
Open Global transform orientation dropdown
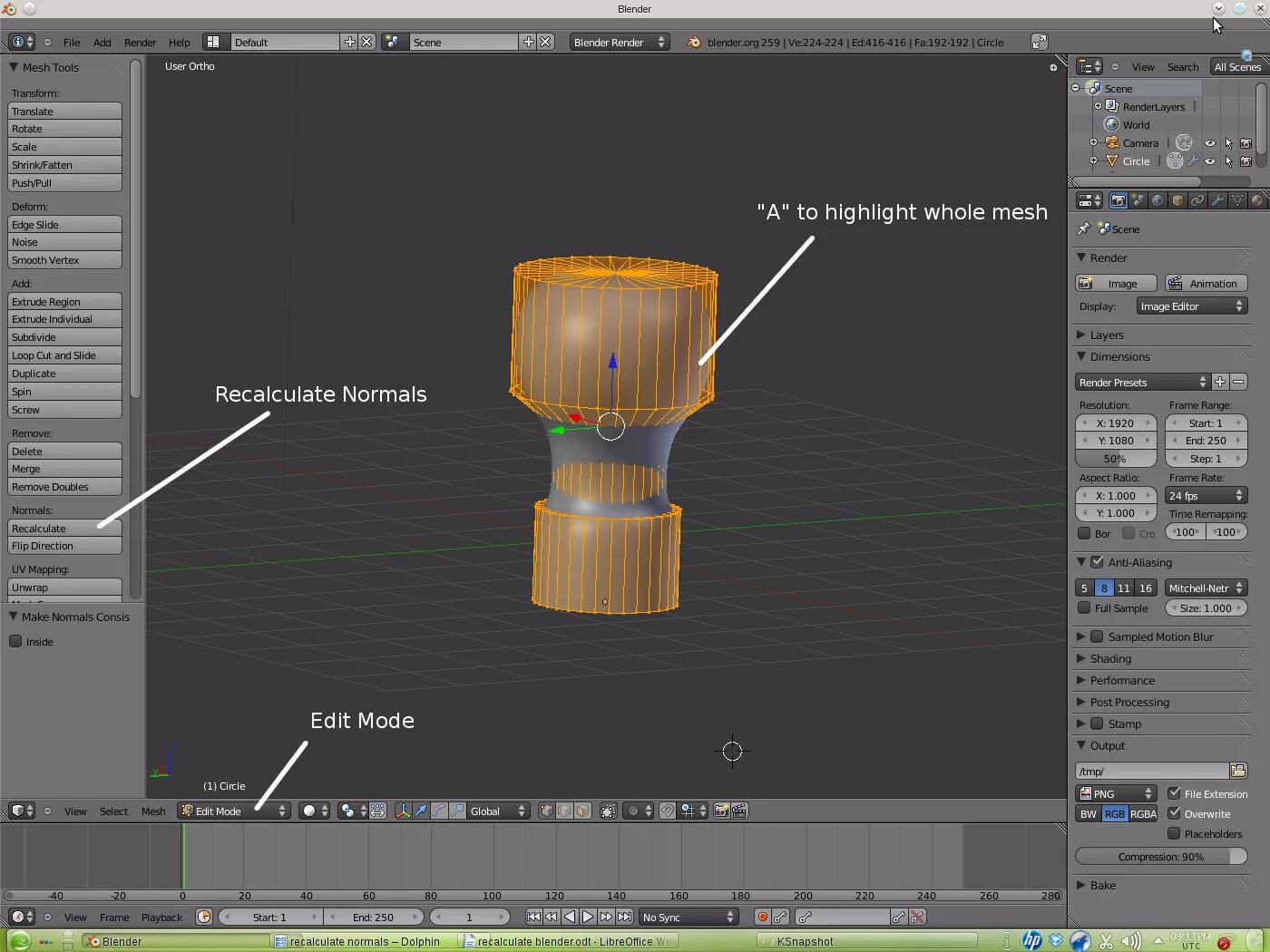(x=498, y=811)
